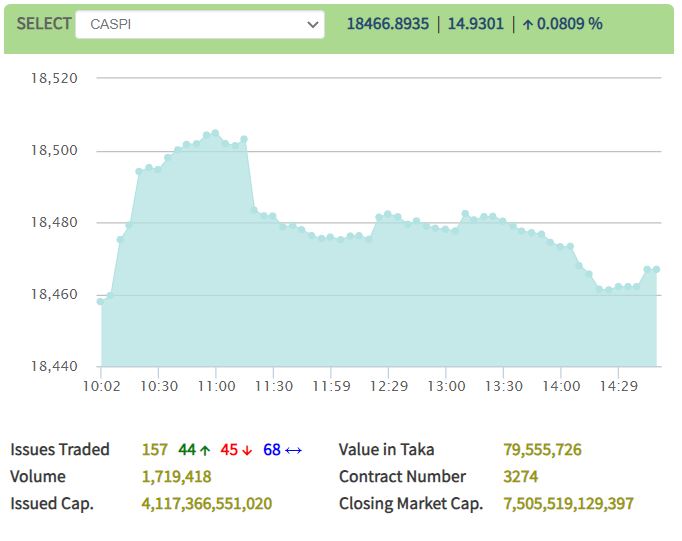This screenshot has width=682, height=541.
Task: Click the green up arrow beside 44
Action: pos(205,450)
